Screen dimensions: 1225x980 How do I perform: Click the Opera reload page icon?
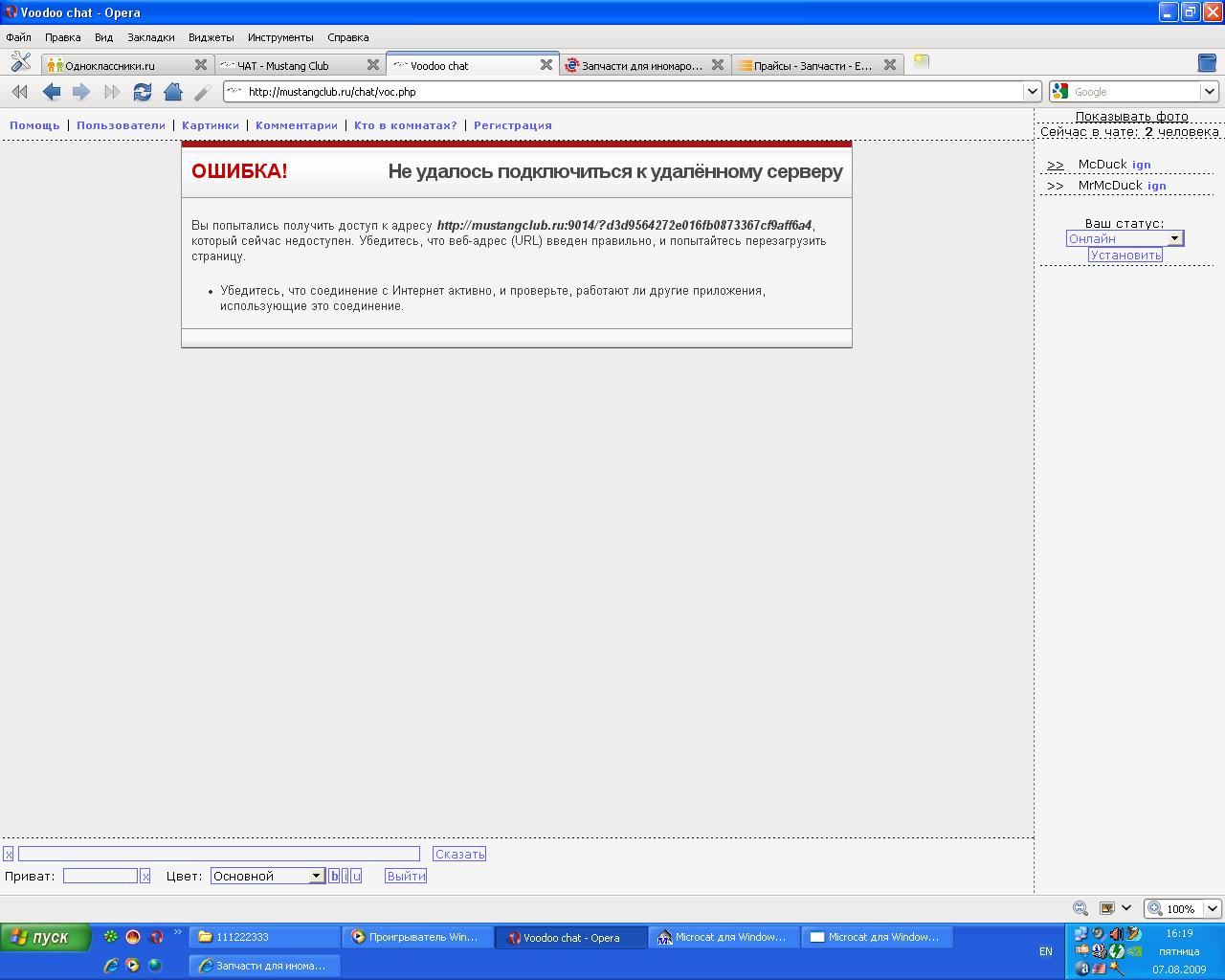click(143, 92)
